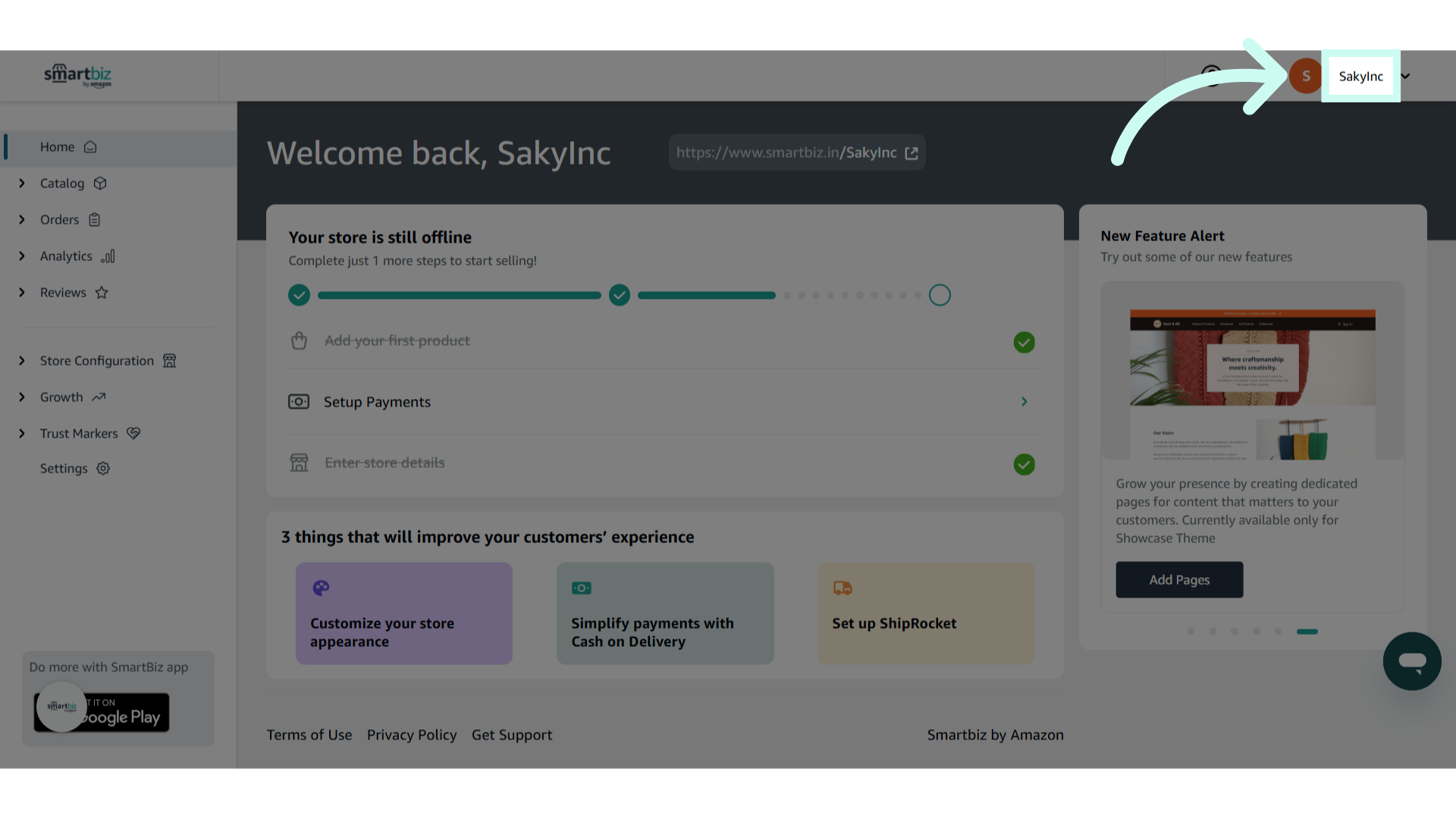Viewport: 1456px width, 819px height.
Task: Click the Settings gear icon
Action: tap(103, 469)
